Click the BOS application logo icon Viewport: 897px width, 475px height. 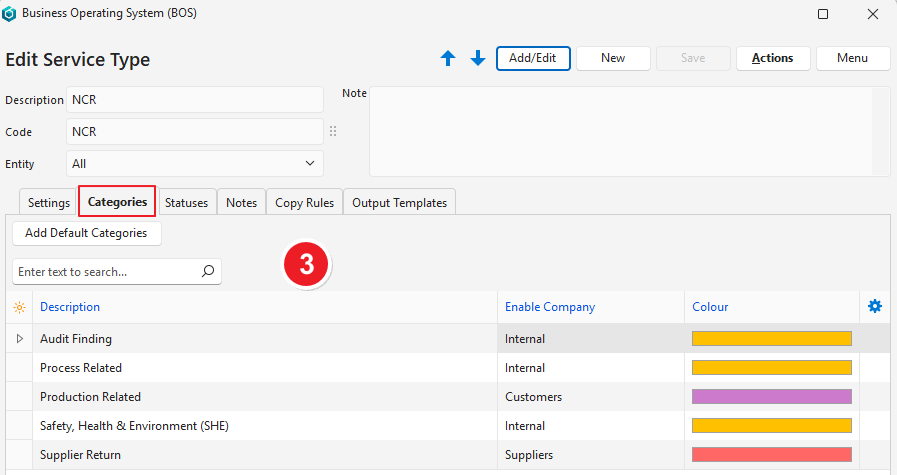pos(12,14)
